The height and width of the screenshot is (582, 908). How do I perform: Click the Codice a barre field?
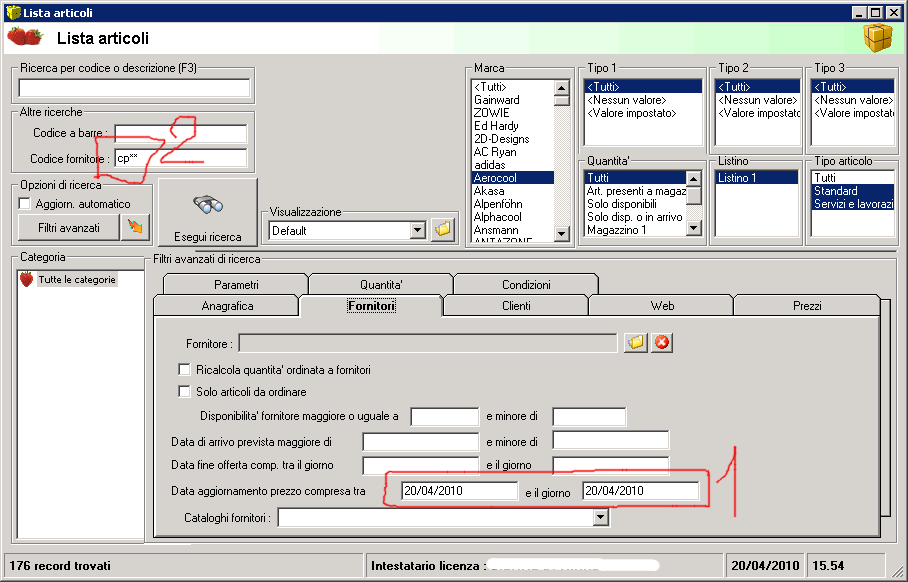click(x=181, y=133)
